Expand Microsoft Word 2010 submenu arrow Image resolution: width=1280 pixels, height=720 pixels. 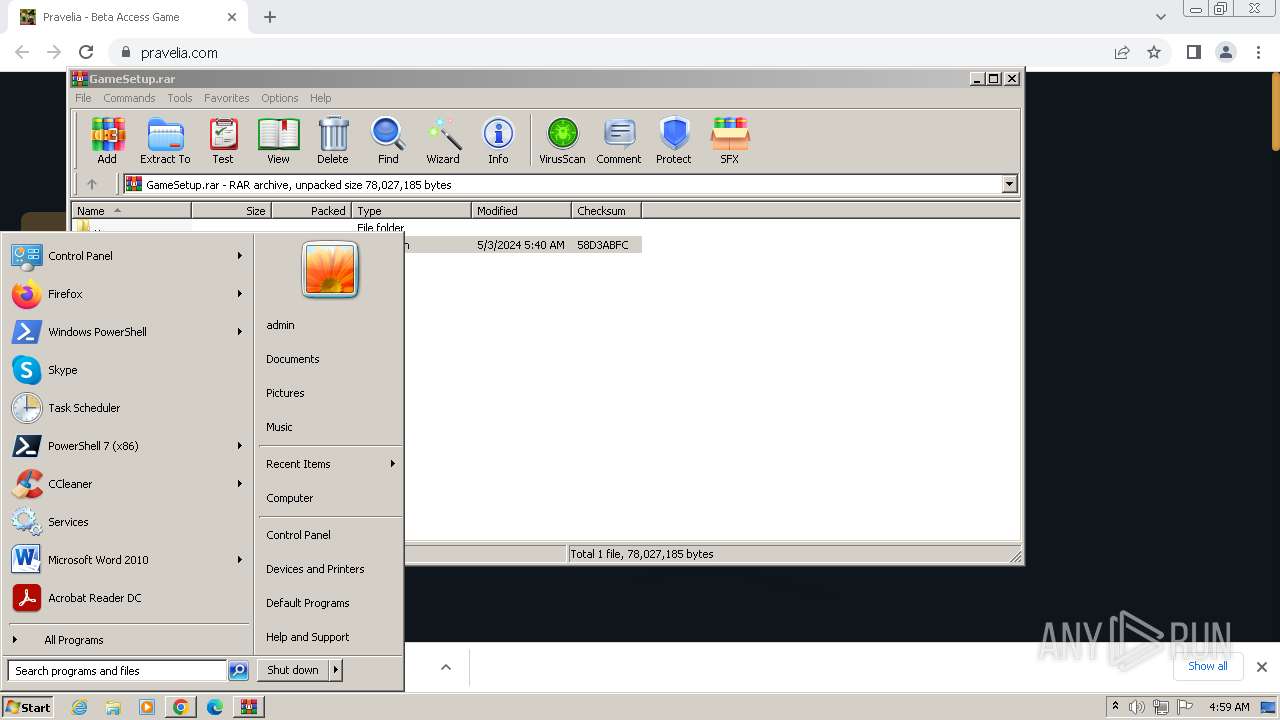tap(240, 560)
